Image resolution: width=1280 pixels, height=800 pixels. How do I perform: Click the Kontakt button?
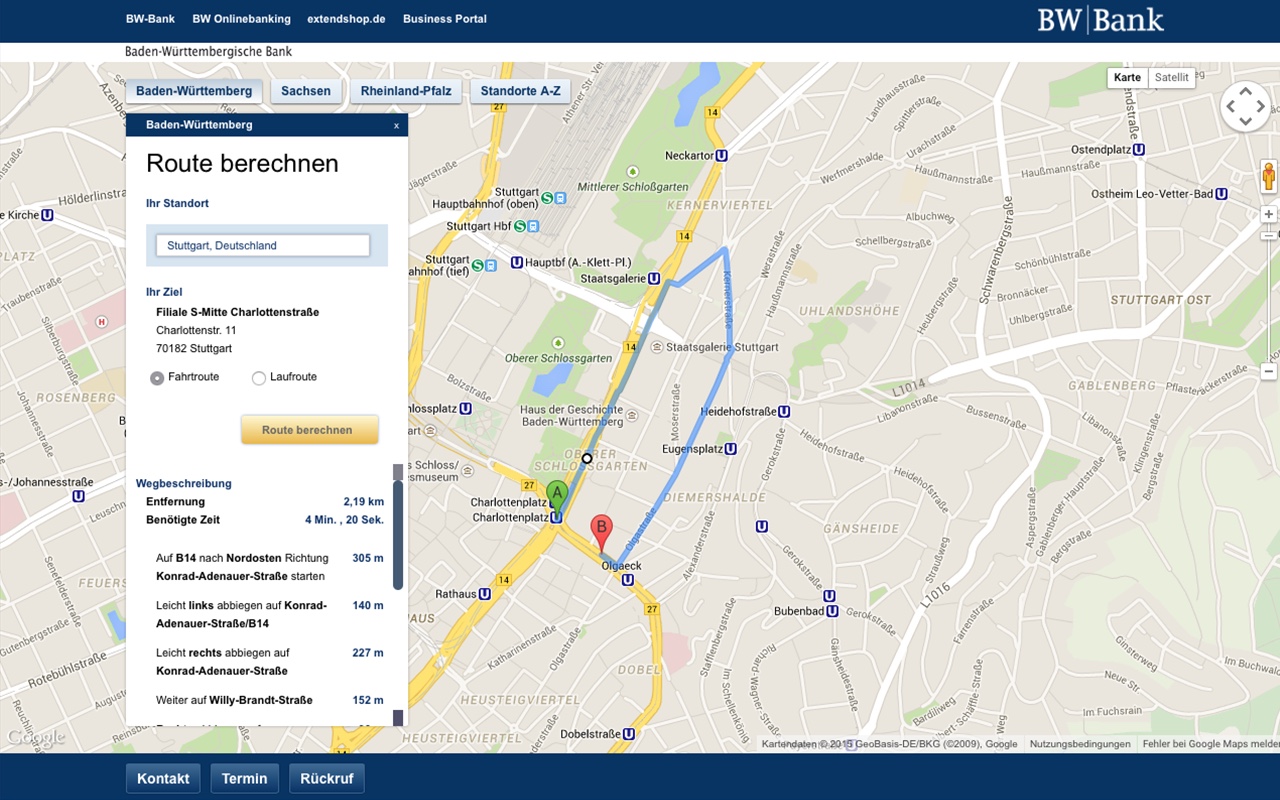163,779
